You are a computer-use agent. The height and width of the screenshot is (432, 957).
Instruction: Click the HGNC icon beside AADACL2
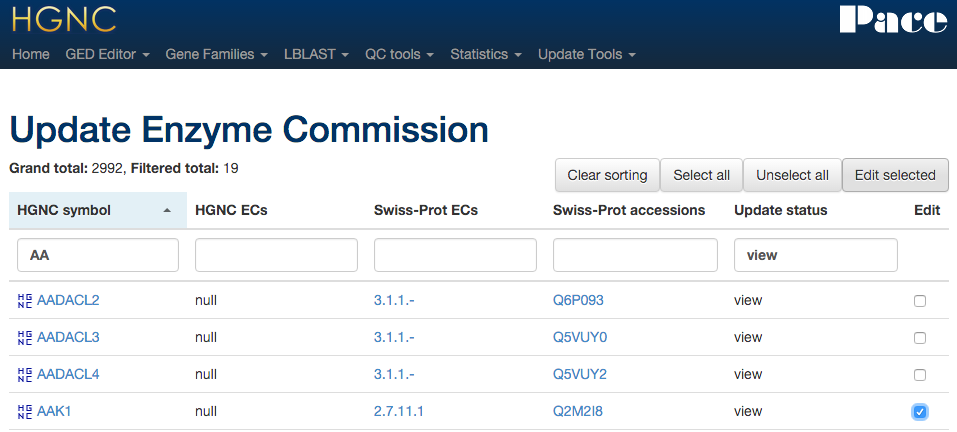click(x=25, y=300)
